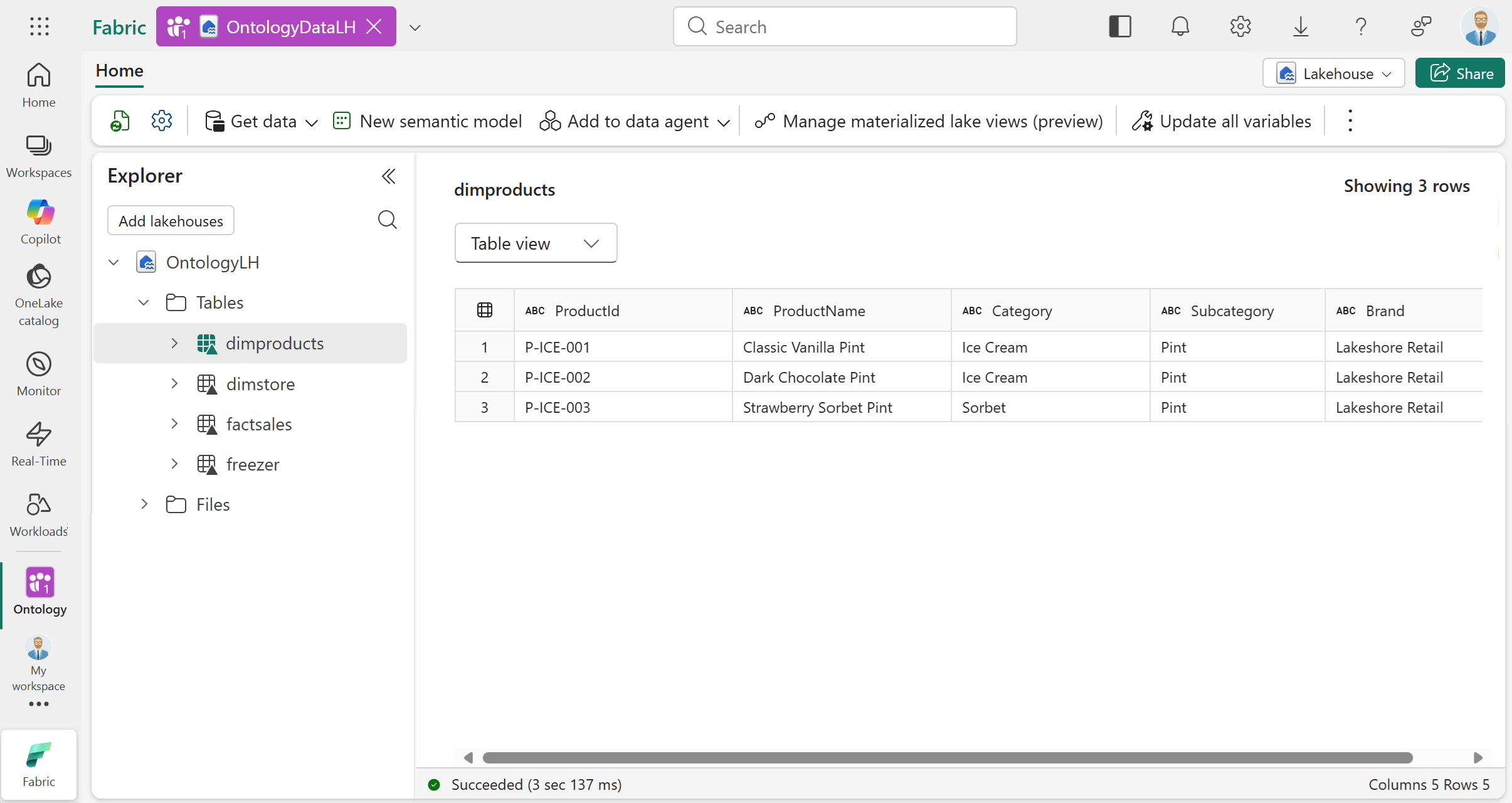Click the Add lakehouses button
Viewport: 1512px width, 803px height.
pos(170,220)
